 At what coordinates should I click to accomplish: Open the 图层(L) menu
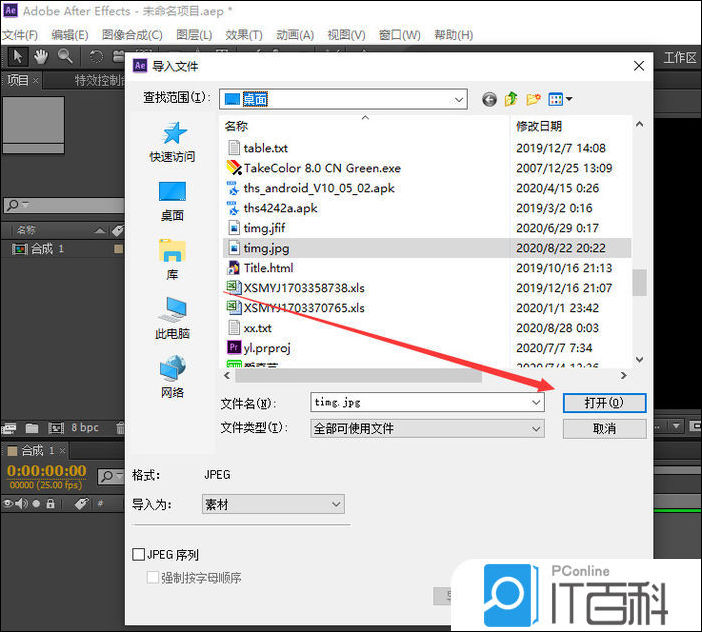pyautogui.click(x=194, y=35)
